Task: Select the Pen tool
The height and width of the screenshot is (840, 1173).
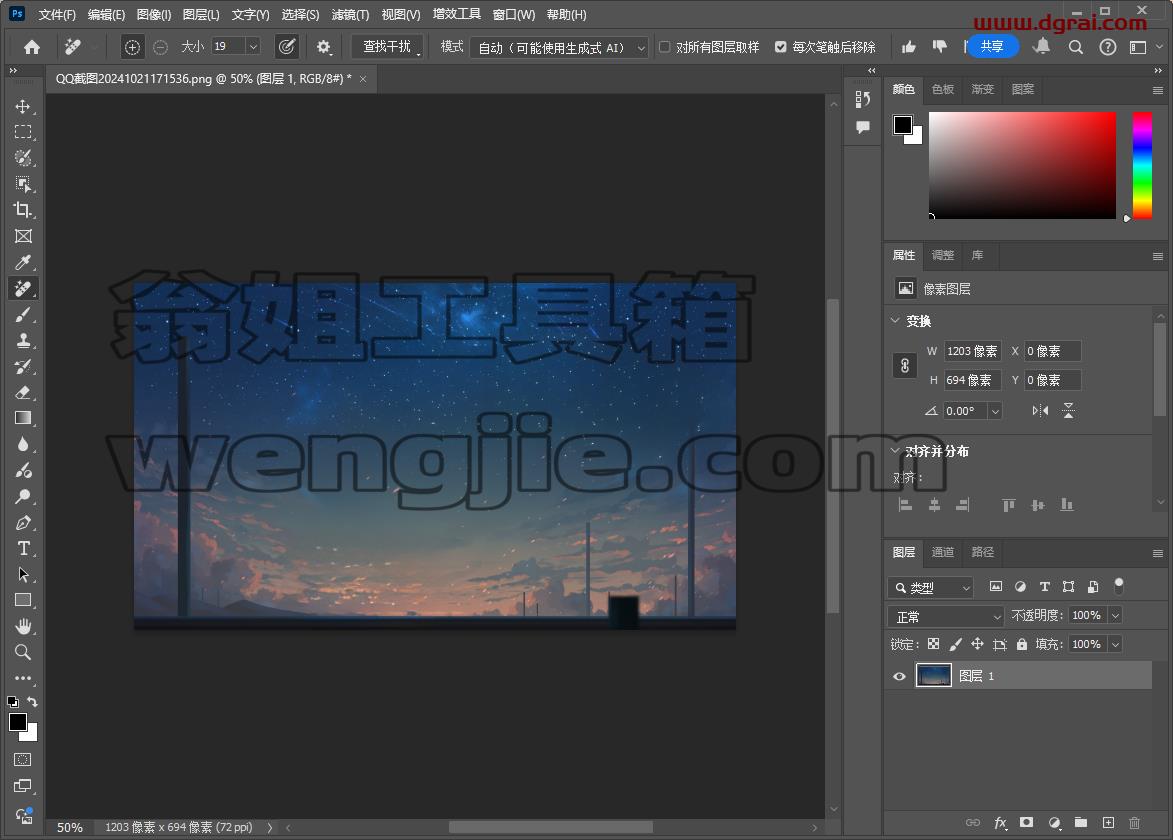Action: (22, 523)
